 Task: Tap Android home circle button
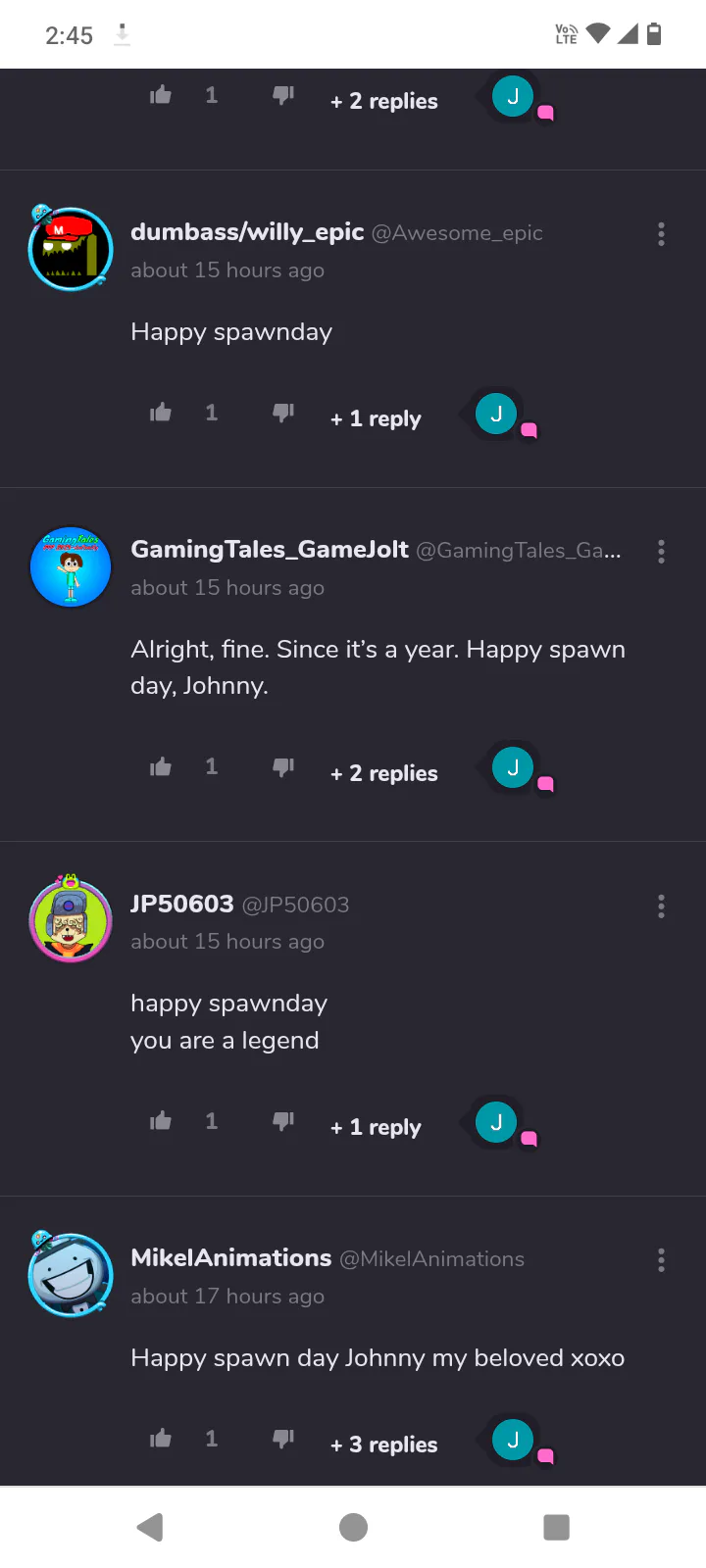pyautogui.click(x=353, y=1527)
